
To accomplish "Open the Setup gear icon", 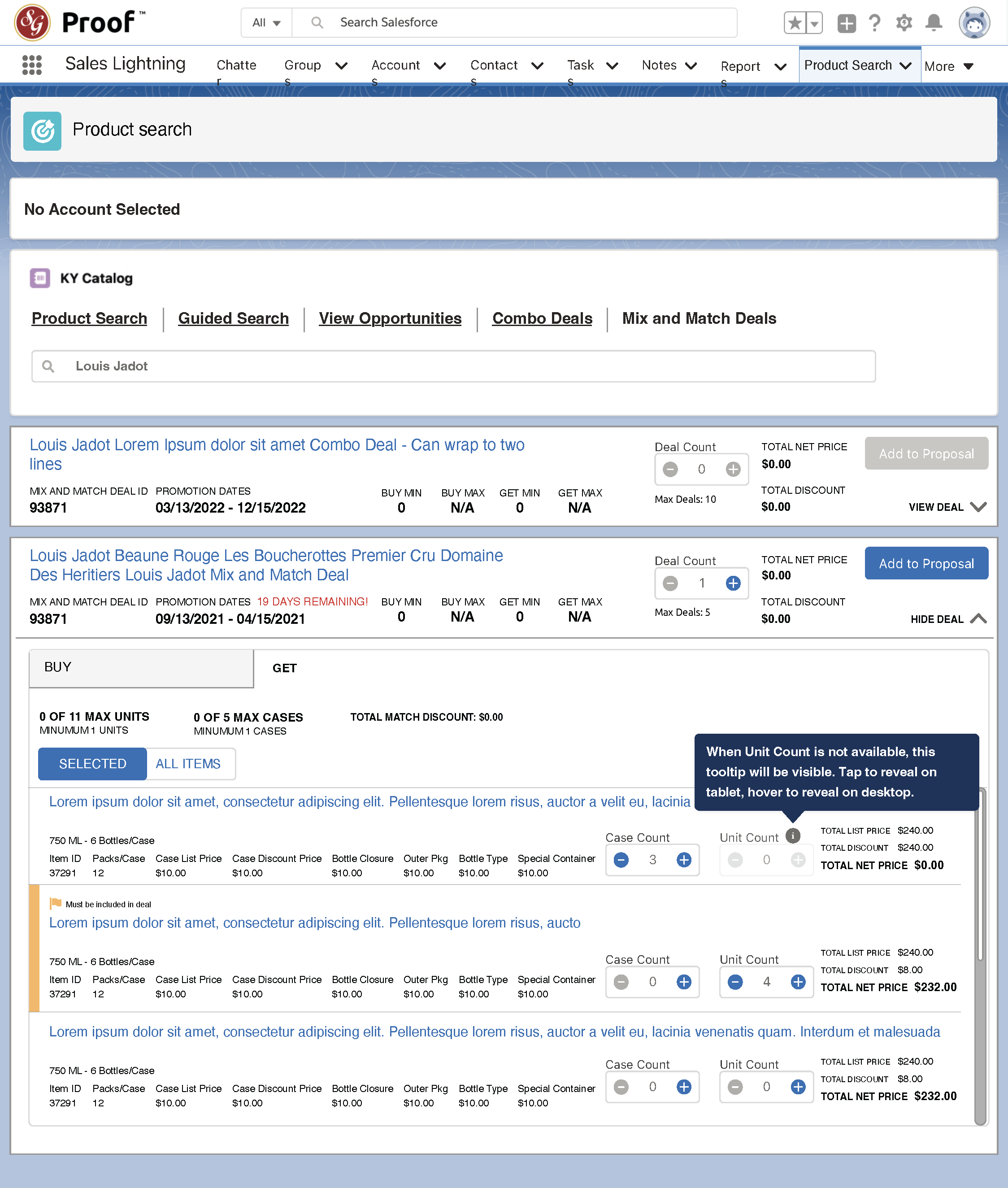I will click(x=904, y=23).
